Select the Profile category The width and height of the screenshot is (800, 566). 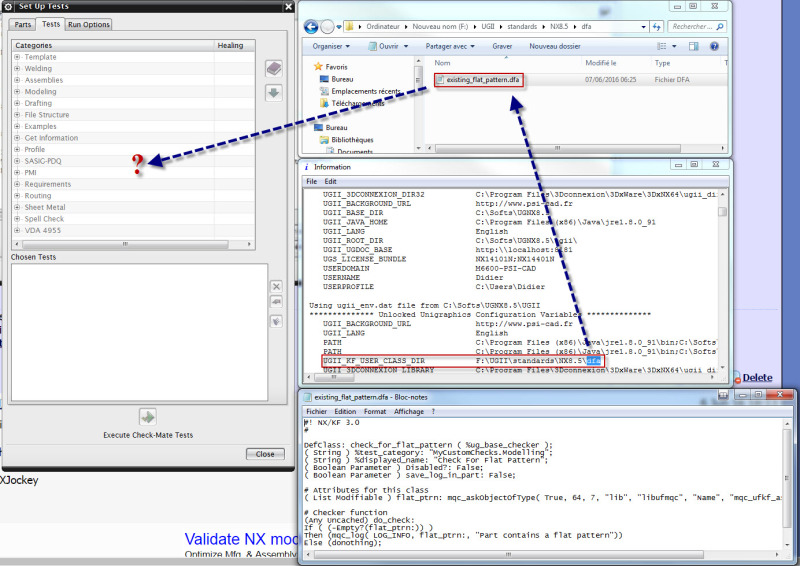[x=35, y=150]
